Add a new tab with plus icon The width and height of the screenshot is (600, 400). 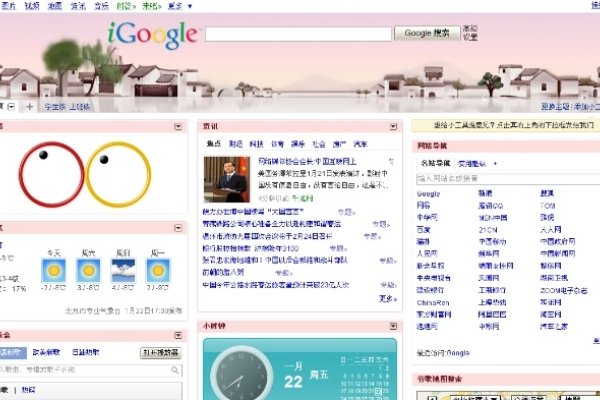29,106
